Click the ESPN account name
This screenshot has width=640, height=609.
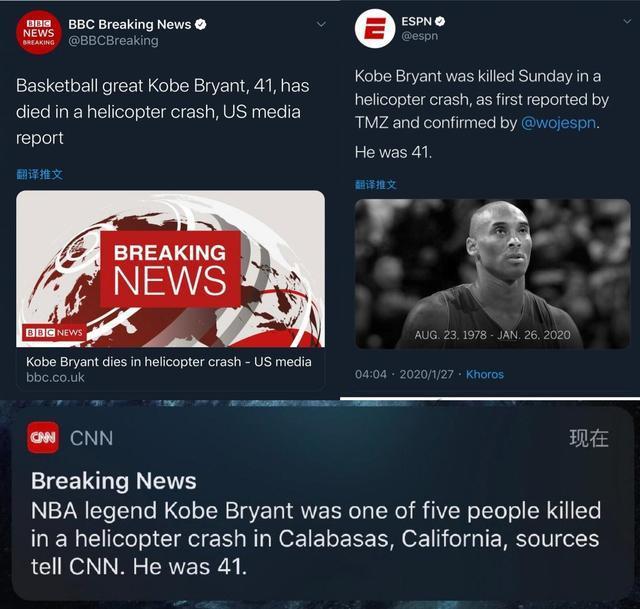pos(416,21)
